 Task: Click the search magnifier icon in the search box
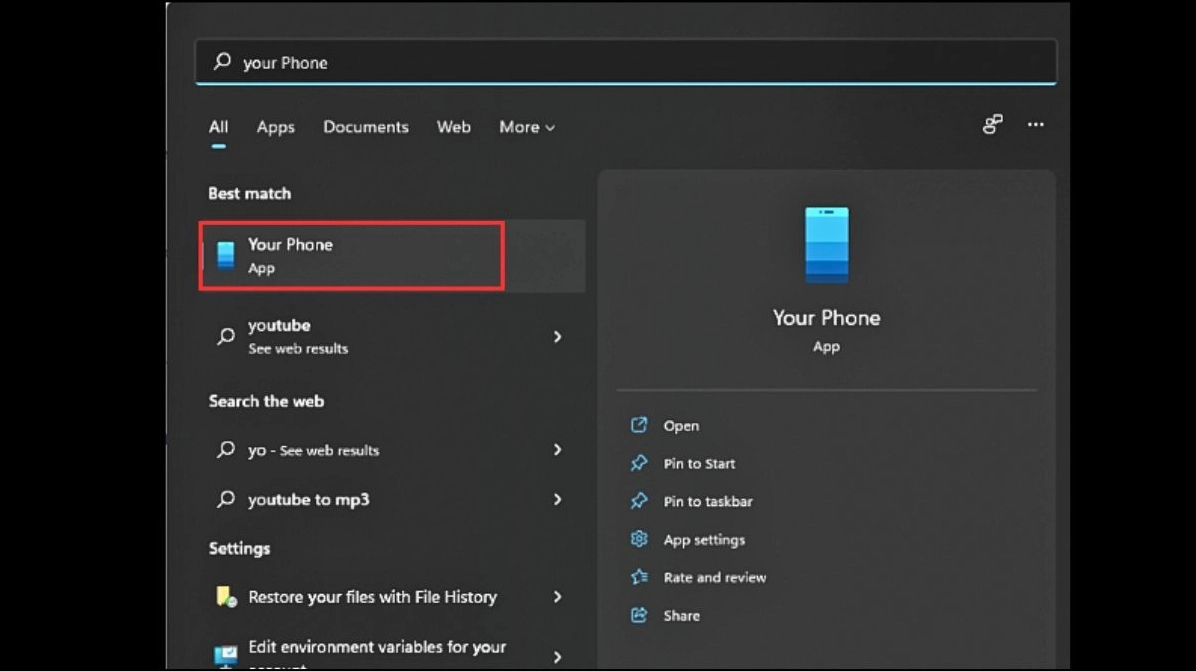click(x=220, y=61)
